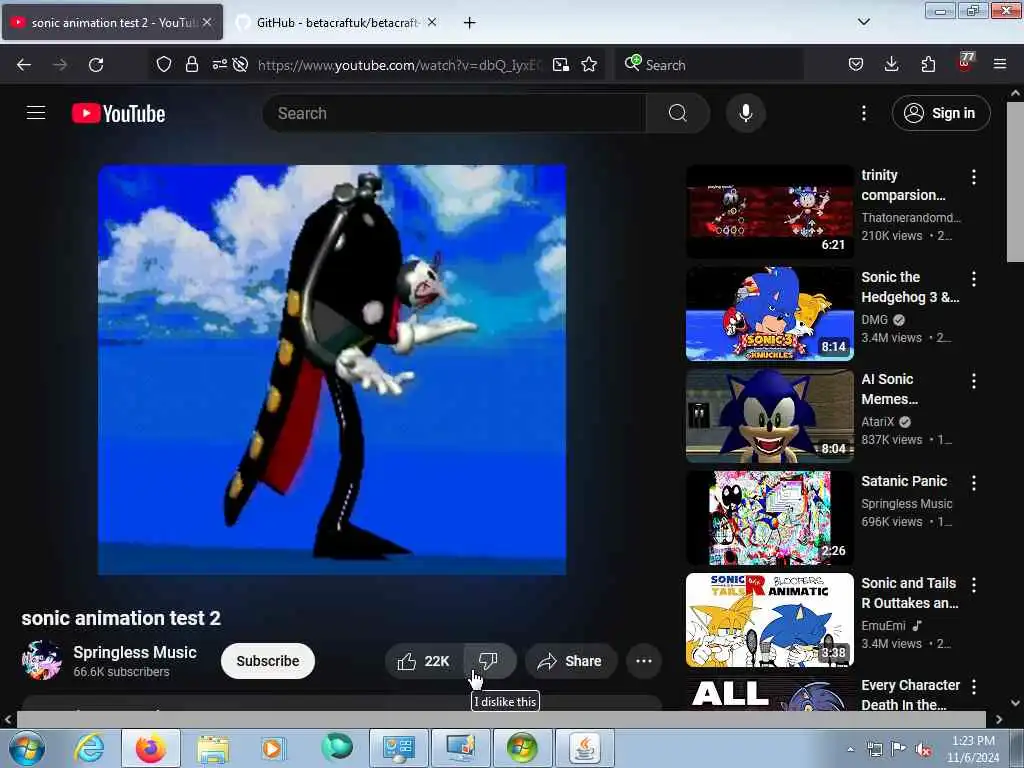Click the page vertical scrollbar thumb
The height and width of the screenshot is (768, 1024).
click(1014, 182)
